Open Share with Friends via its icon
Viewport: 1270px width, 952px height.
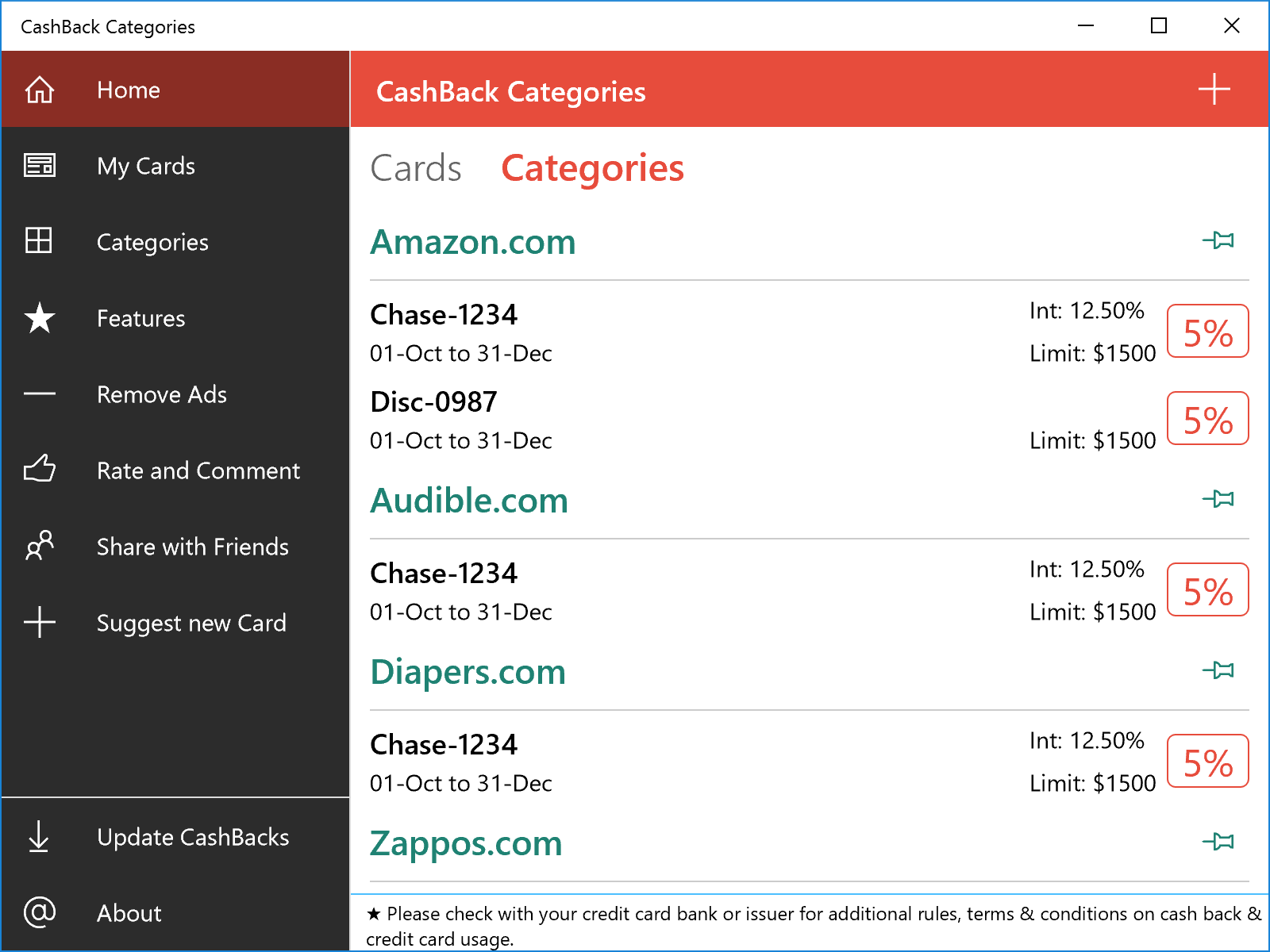39,546
